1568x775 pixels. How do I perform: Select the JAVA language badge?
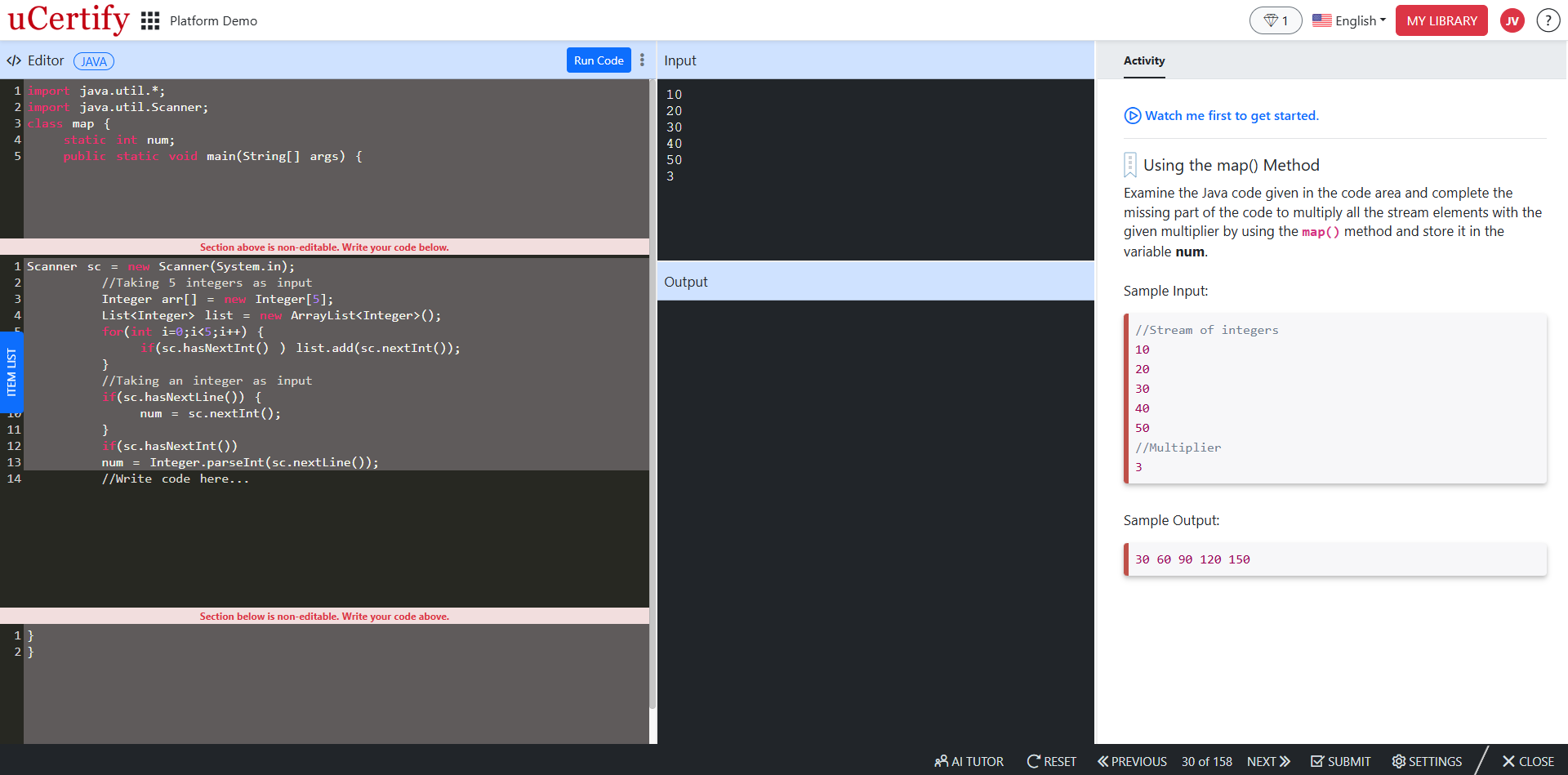pyautogui.click(x=93, y=61)
